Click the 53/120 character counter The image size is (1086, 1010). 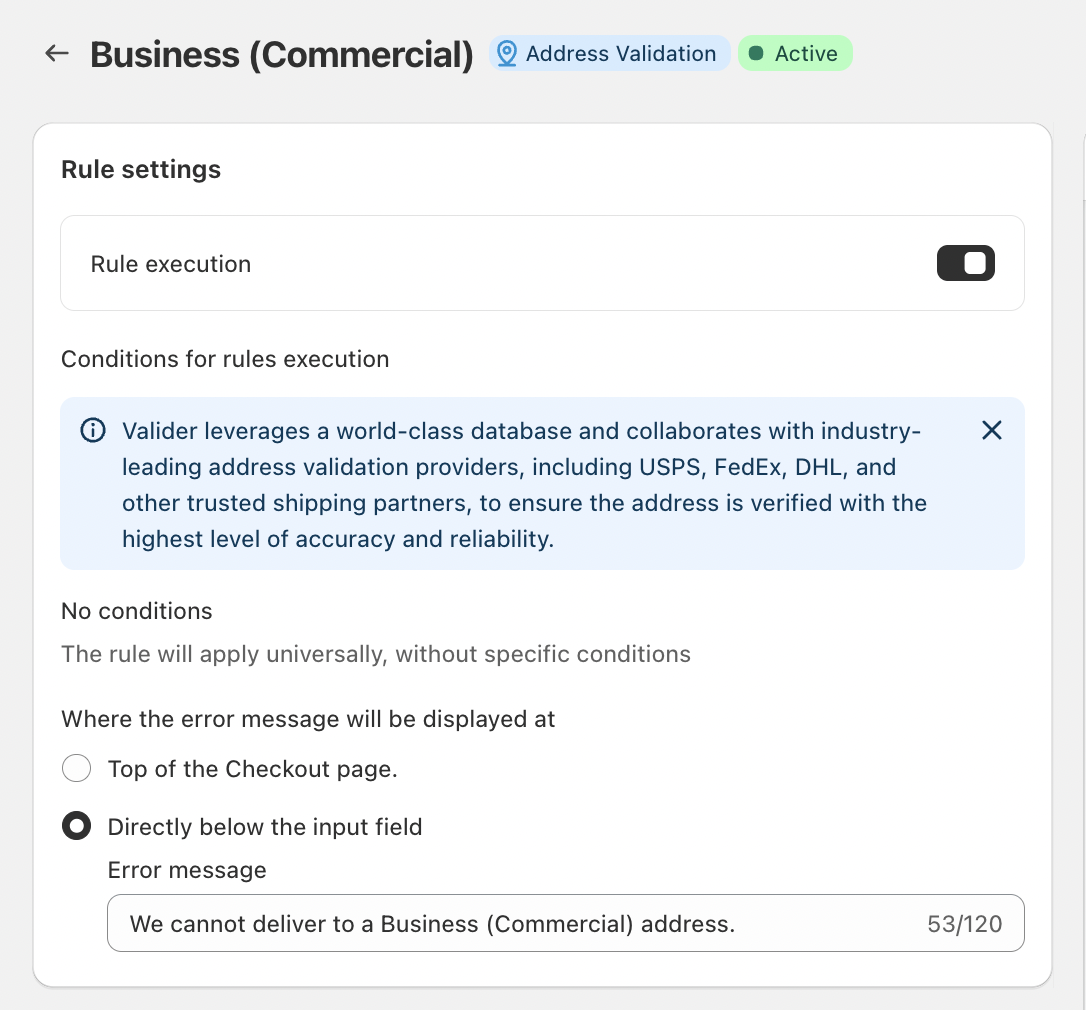[964, 924]
